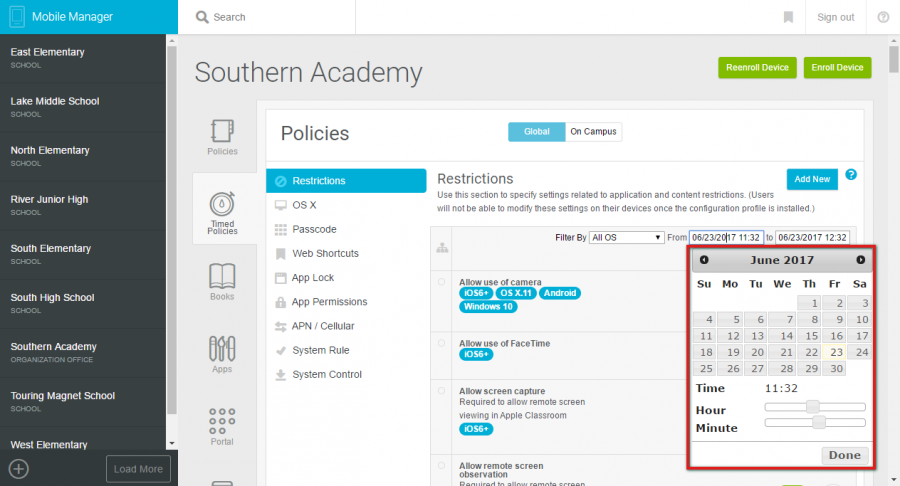Go to previous month in calendar
The image size is (900, 486).
tap(704, 260)
